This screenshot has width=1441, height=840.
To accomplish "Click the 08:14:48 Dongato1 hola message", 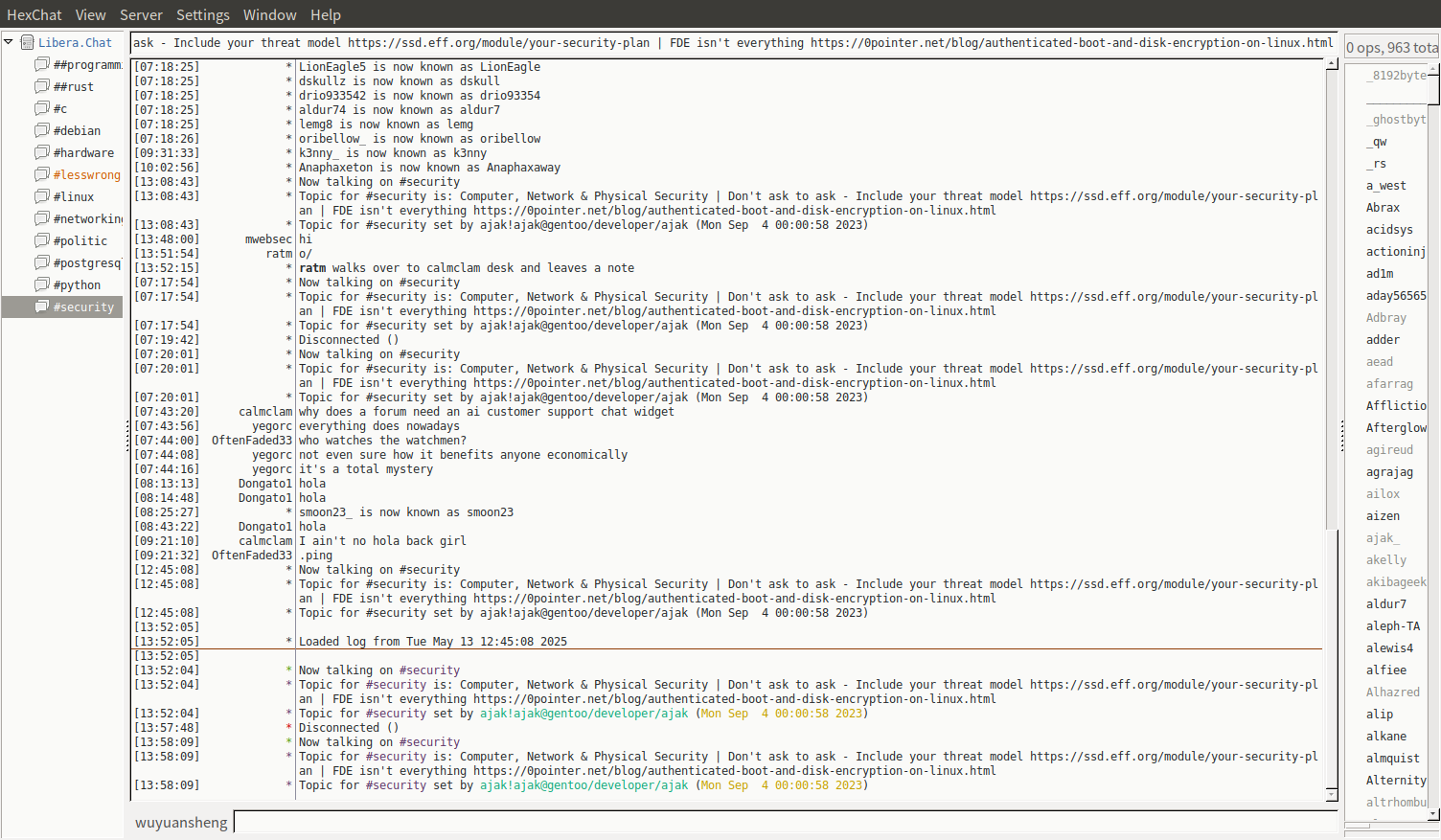I will 312,498.
